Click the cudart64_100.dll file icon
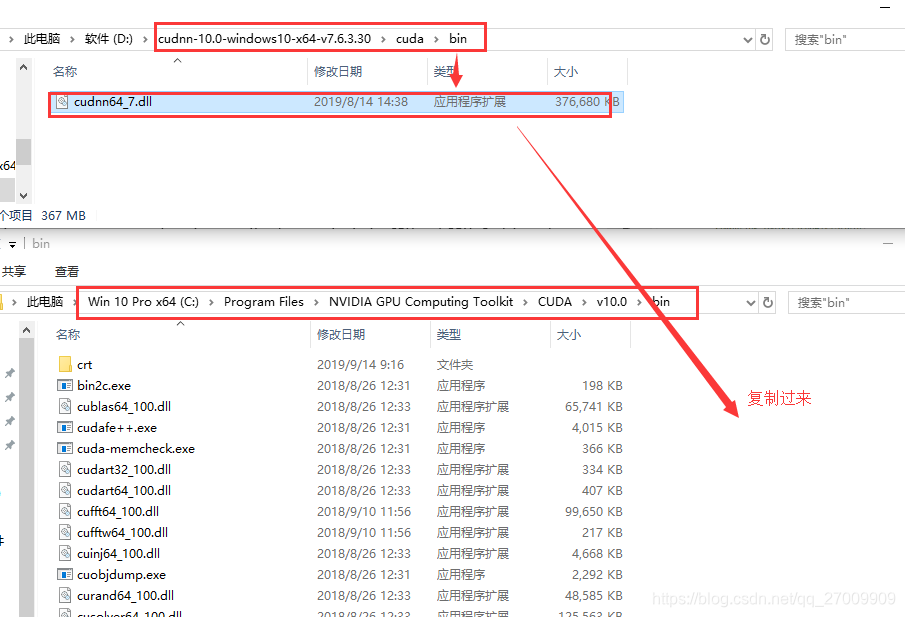Image resolution: width=905 pixels, height=617 pixels. tap(65, 491)
